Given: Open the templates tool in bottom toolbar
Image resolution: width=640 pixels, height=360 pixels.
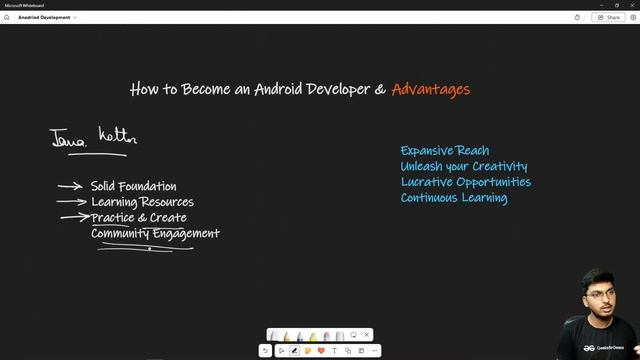Looking at the screenshot, I should click(x=361, y=351).
